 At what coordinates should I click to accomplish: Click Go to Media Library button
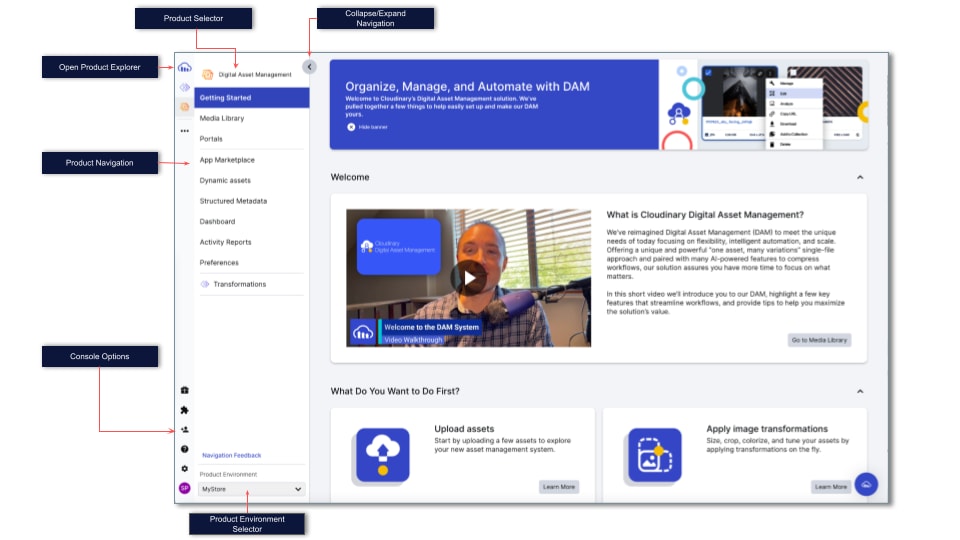(x=819, y=340)
